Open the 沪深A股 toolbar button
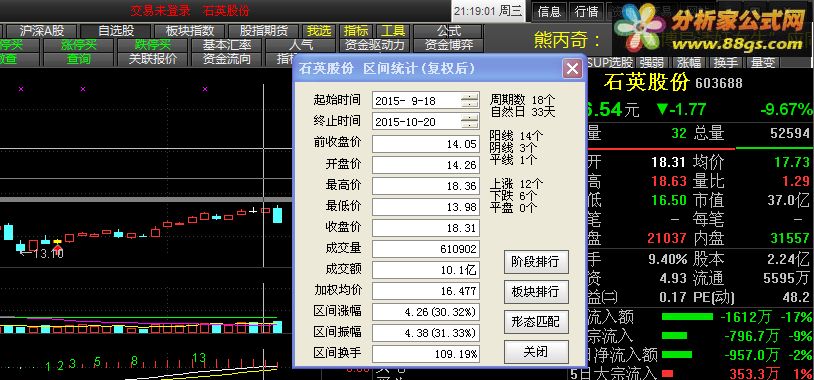This screenshot has height=380, width=814. 42,31
